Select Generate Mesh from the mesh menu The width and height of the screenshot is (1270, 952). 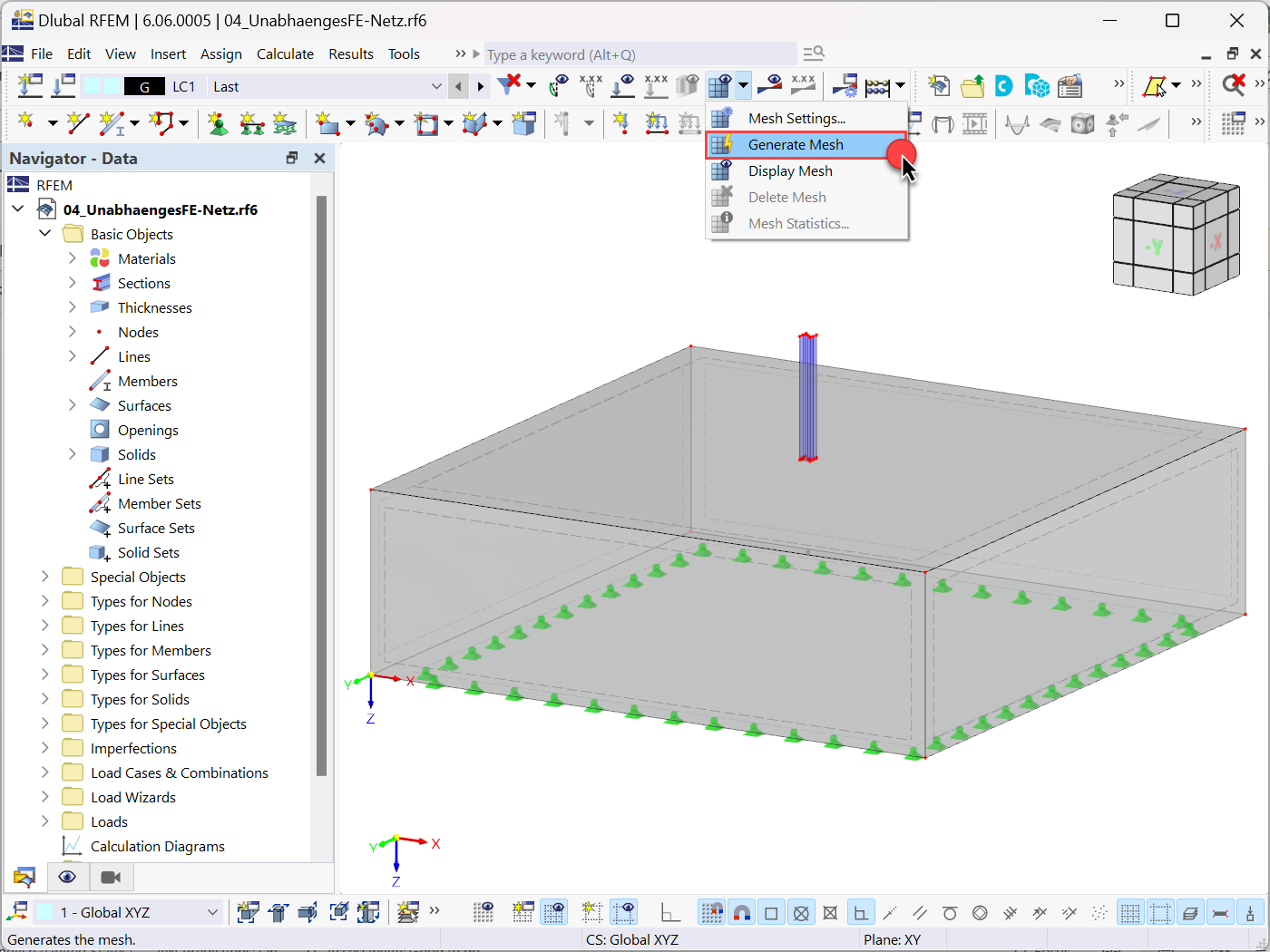pyautogui.click(x=796, y=144)
